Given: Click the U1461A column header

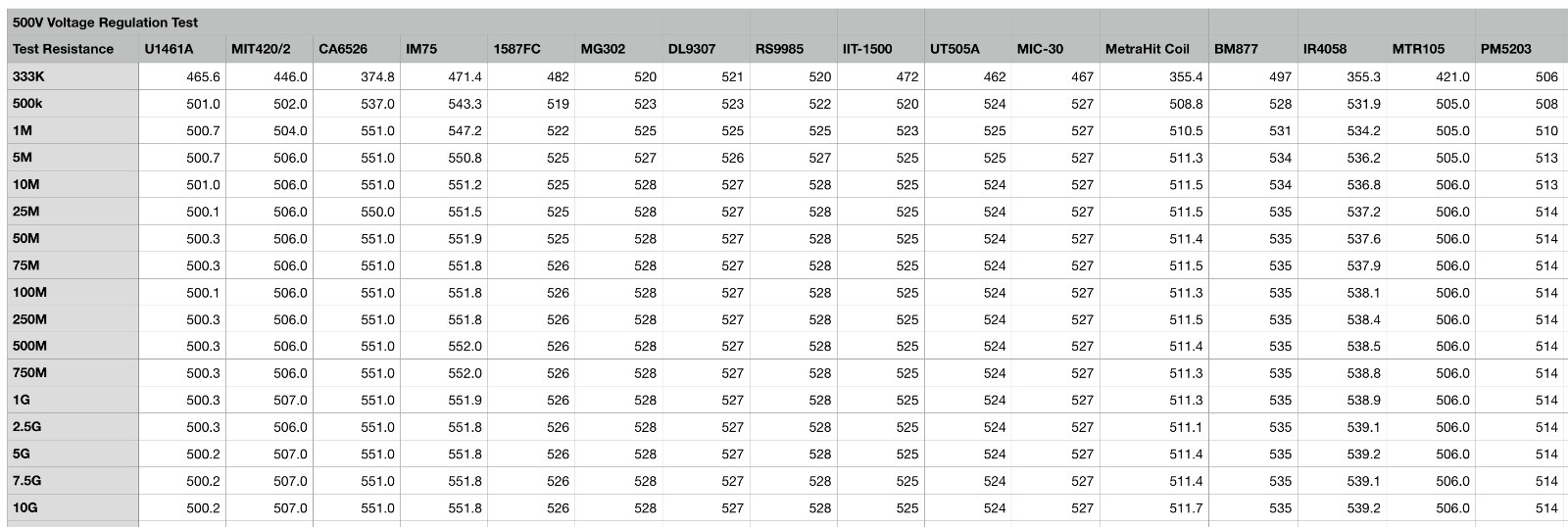Looking at the screenshot, I should [x=169, y=49].
